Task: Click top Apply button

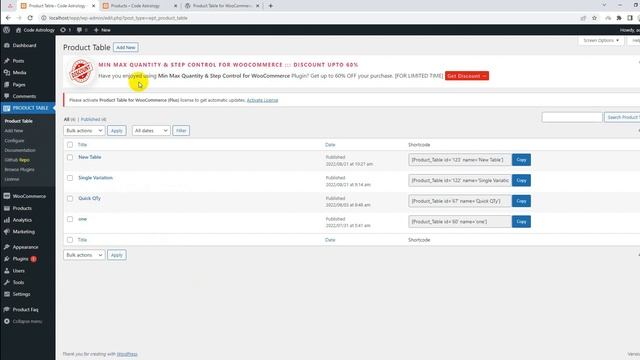Action: 117,131
